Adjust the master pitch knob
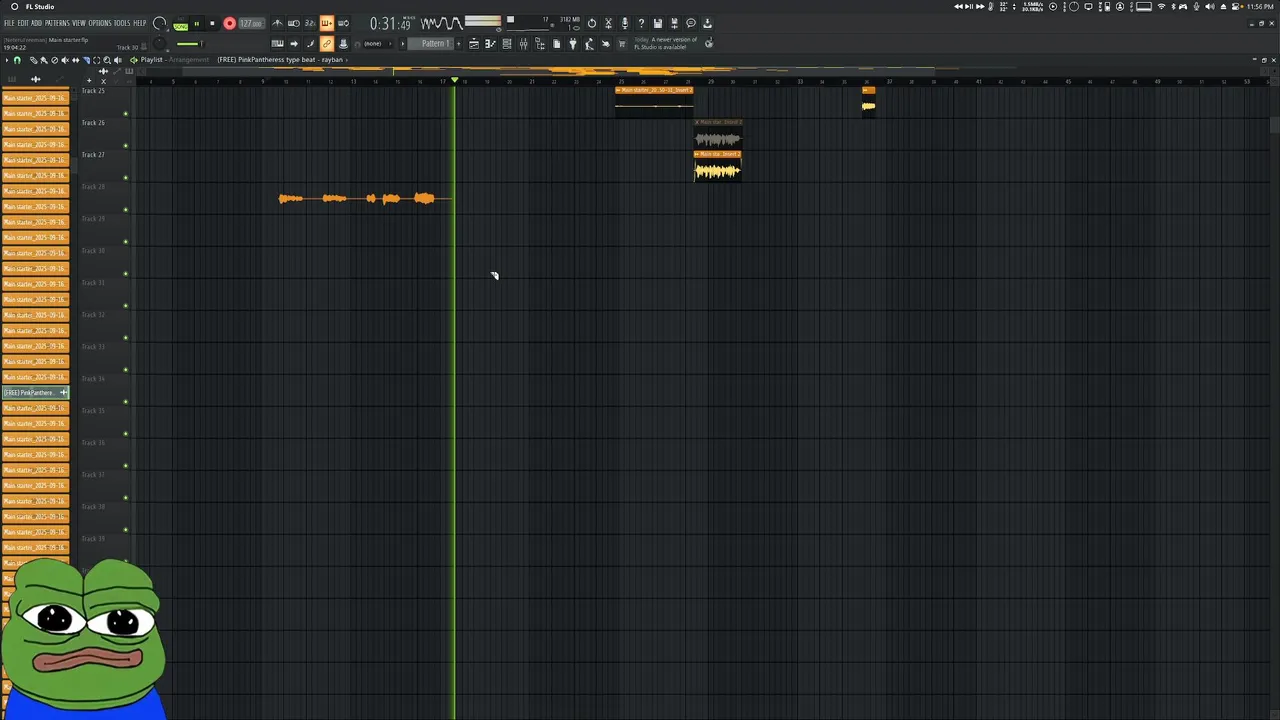 click(x=159, y=43)
